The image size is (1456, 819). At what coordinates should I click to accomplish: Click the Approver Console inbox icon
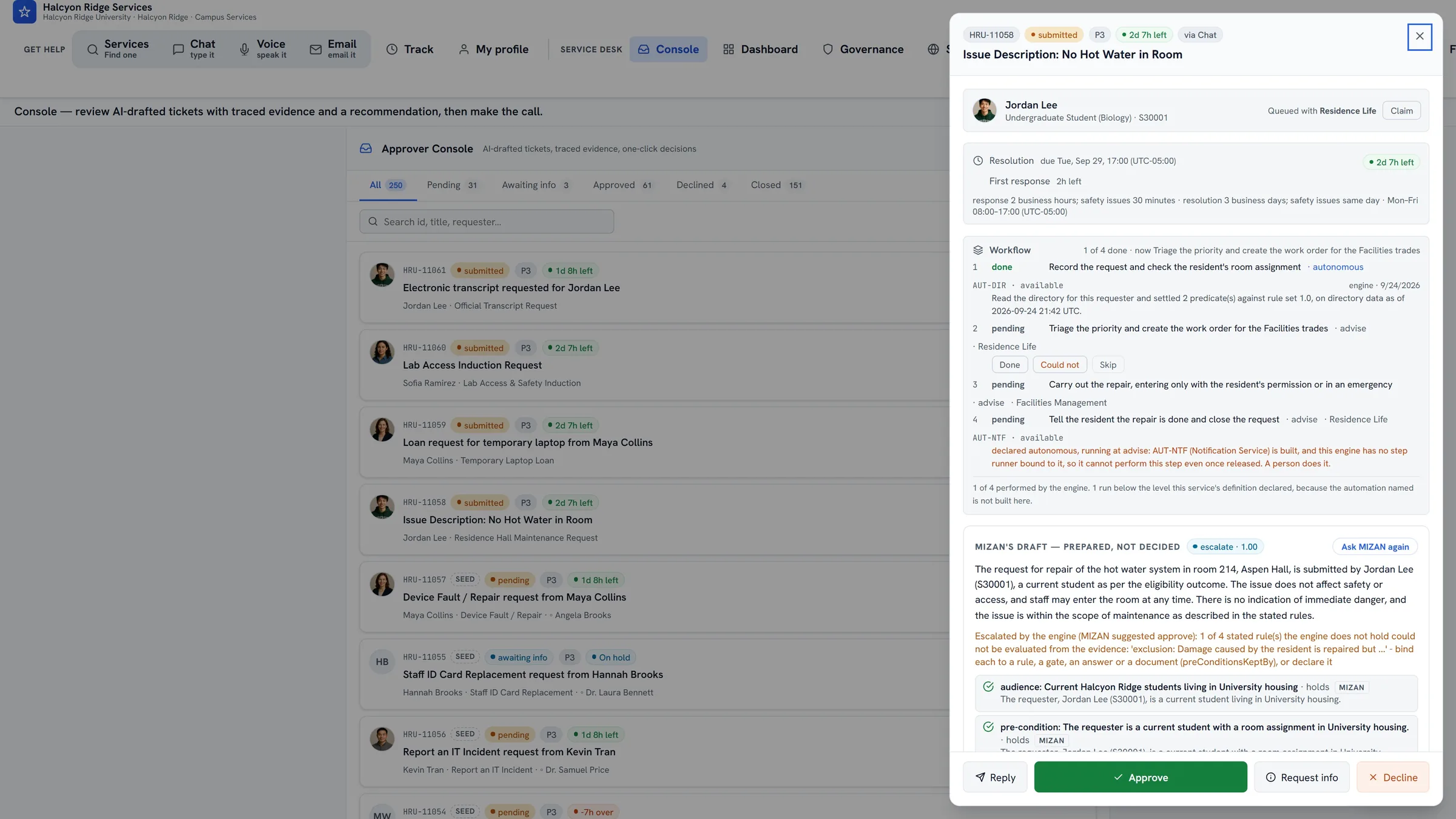click(x=366, y=149)
